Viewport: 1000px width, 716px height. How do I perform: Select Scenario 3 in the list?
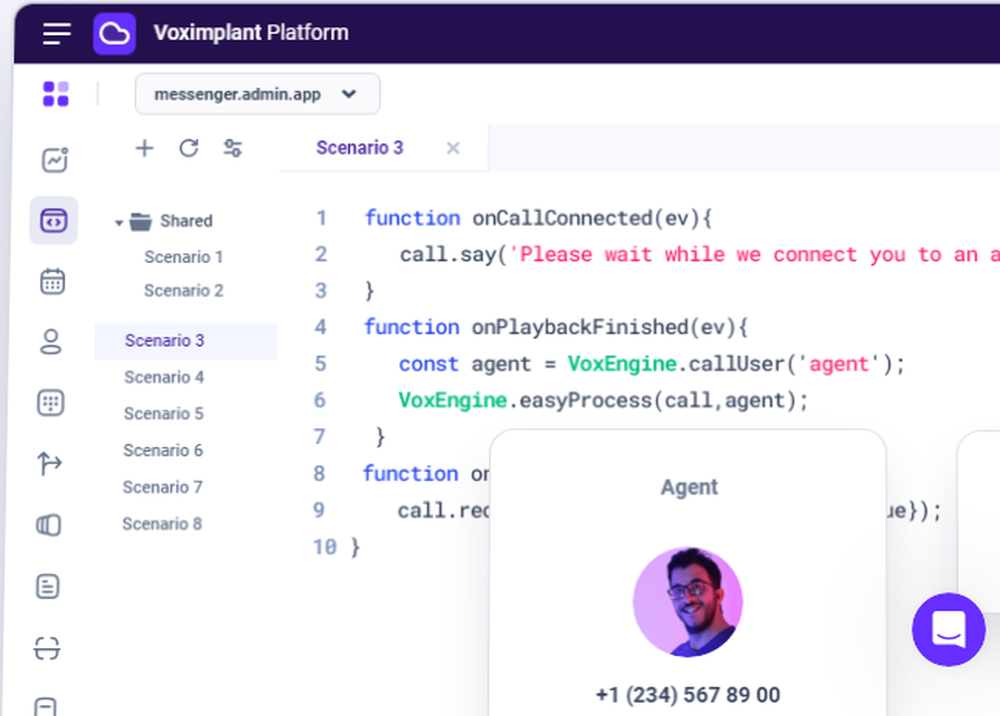186,341
